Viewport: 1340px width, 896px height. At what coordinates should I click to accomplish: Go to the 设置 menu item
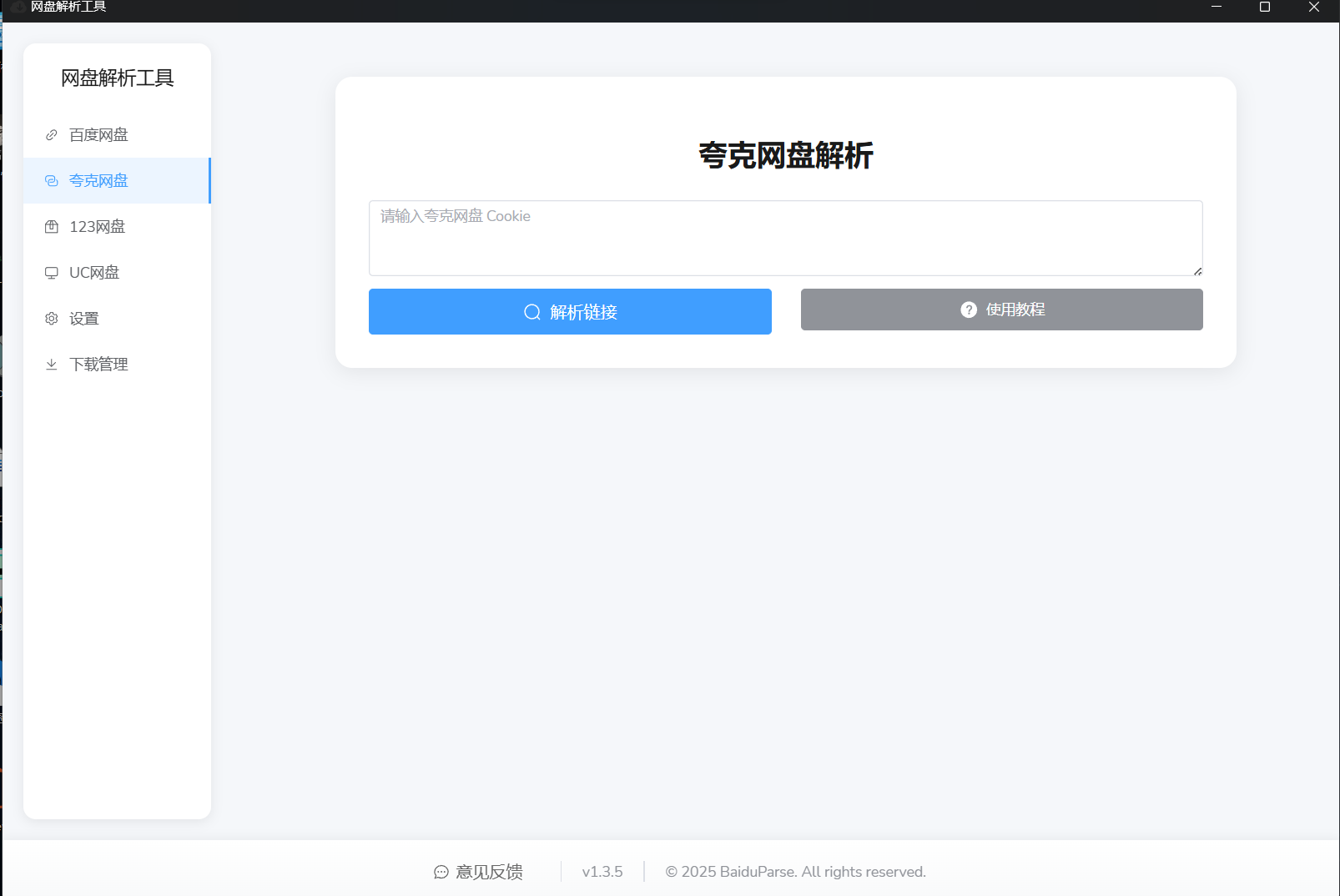pyautogui.click(x=84, y=319)
